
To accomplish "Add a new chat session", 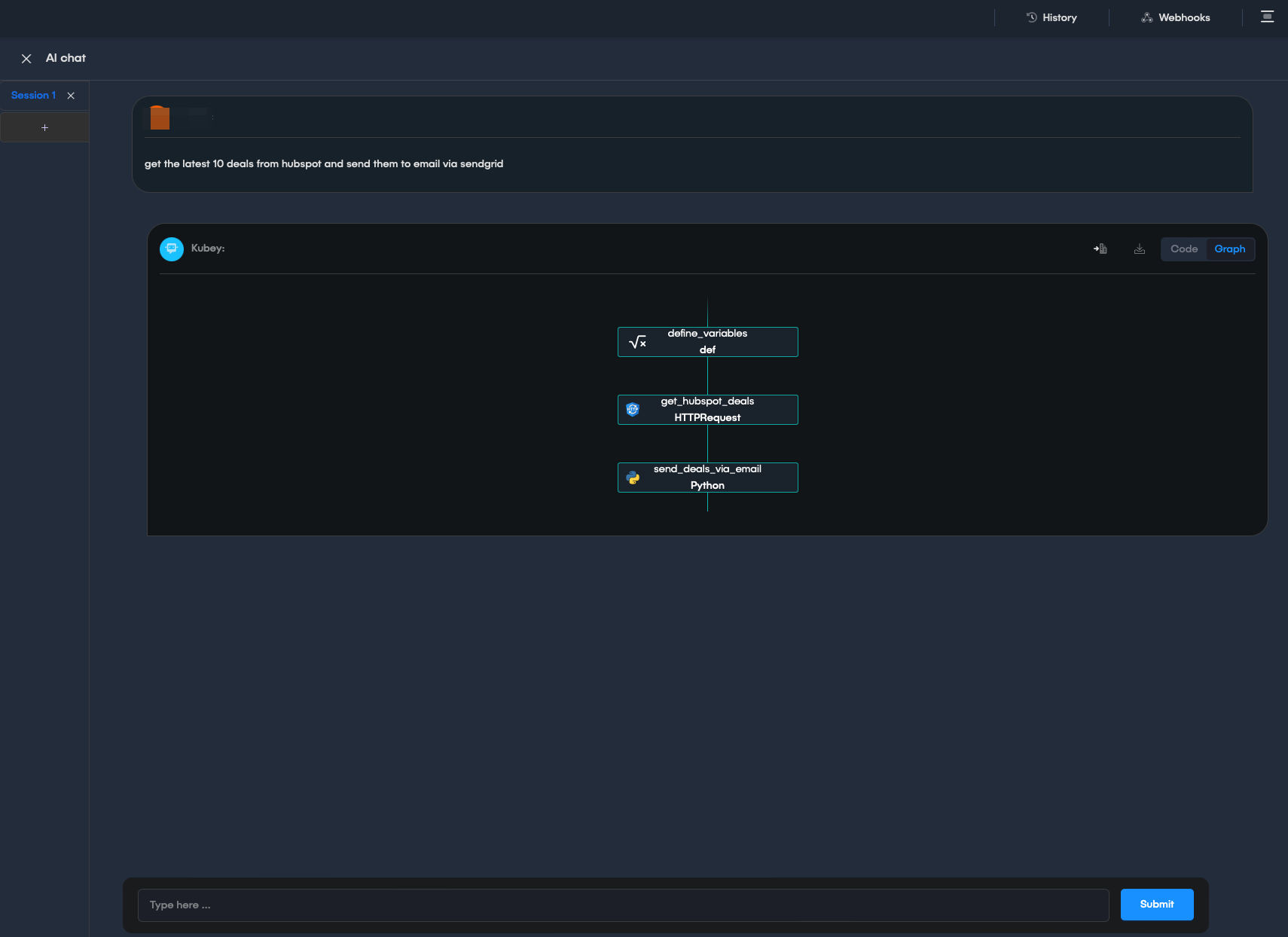I will [x=44, y=127].
